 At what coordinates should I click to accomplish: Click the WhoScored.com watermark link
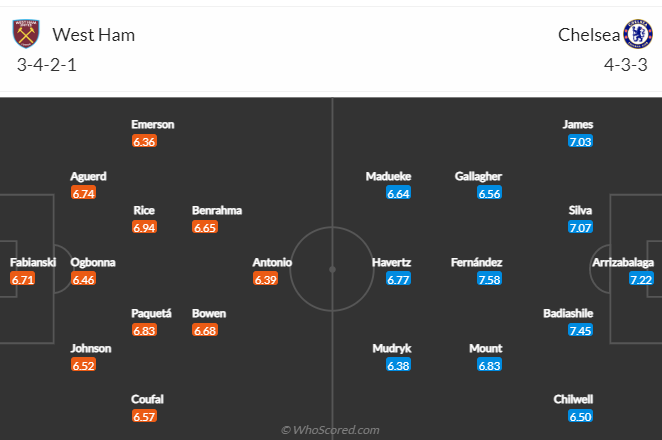pyautogui.click(x=330, y=430)
